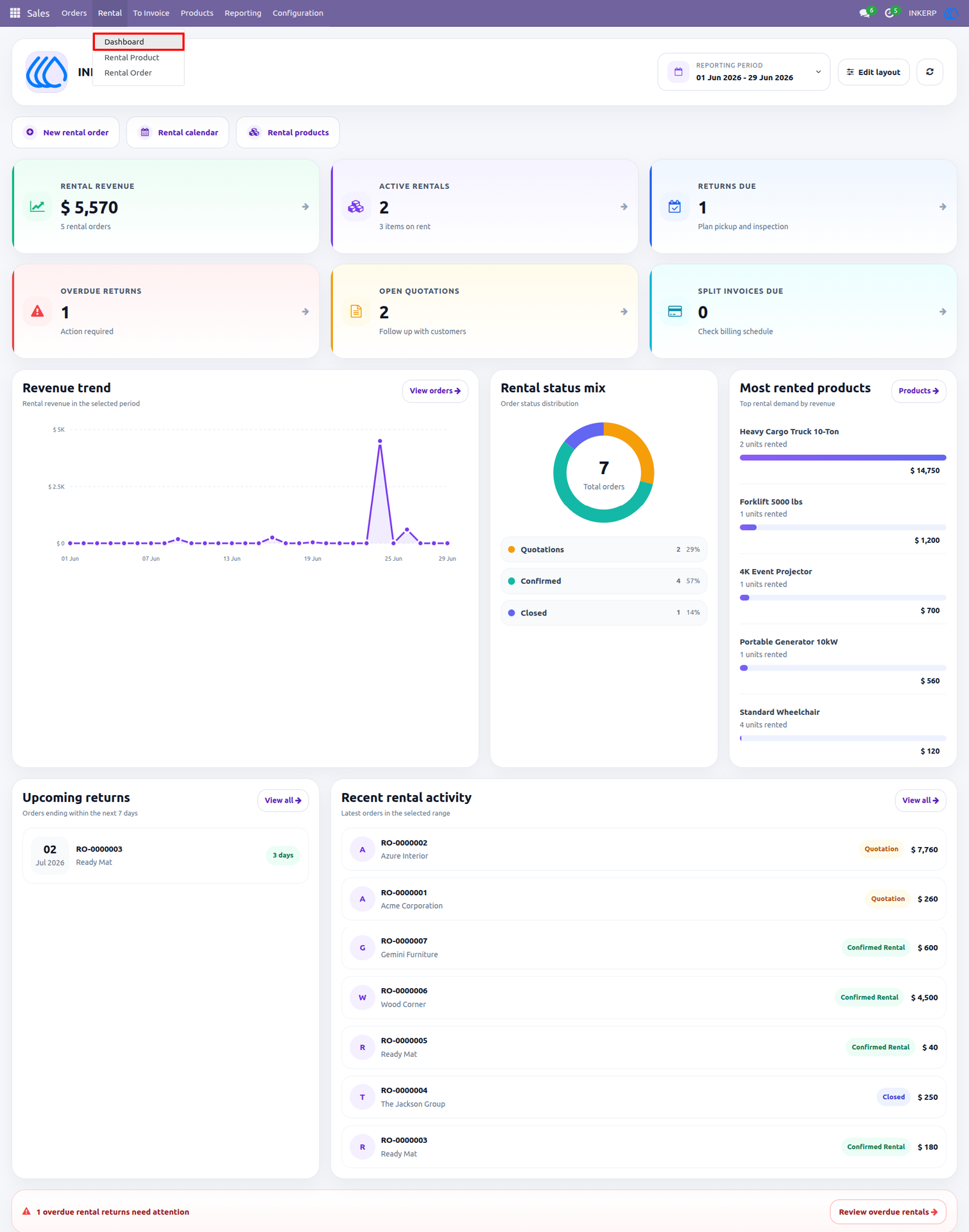The width and height of the screenshot is (969, 1232).
Task: Open the Configuration menu
Action: click(x=298, y=13)
